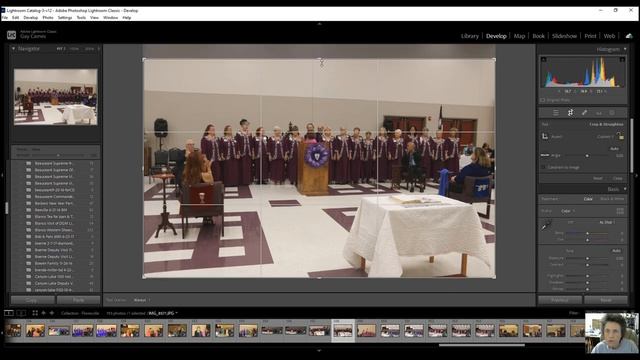Switch to the Book module

coord(538,36)
